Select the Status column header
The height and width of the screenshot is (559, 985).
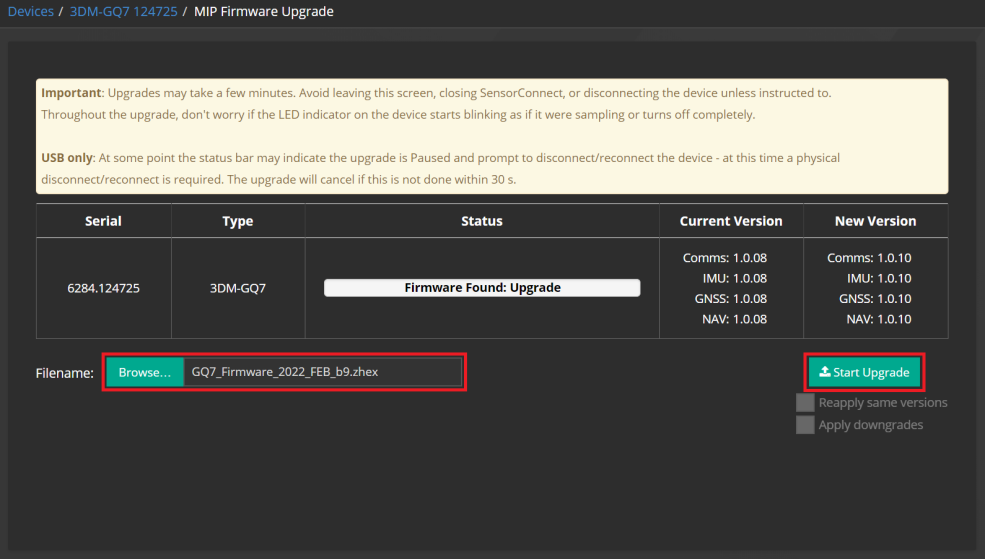coord(482,221)
